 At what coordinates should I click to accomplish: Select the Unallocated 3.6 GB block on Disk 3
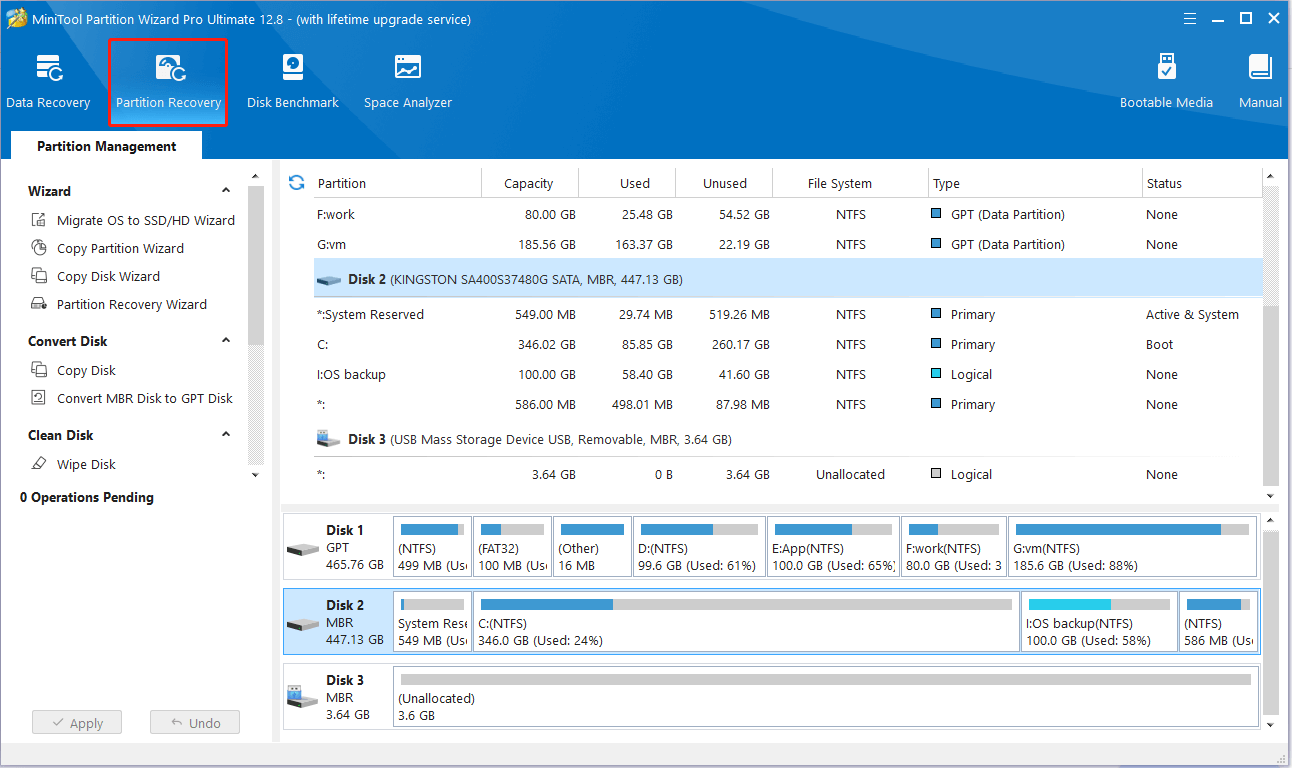[x=826, y=697]
